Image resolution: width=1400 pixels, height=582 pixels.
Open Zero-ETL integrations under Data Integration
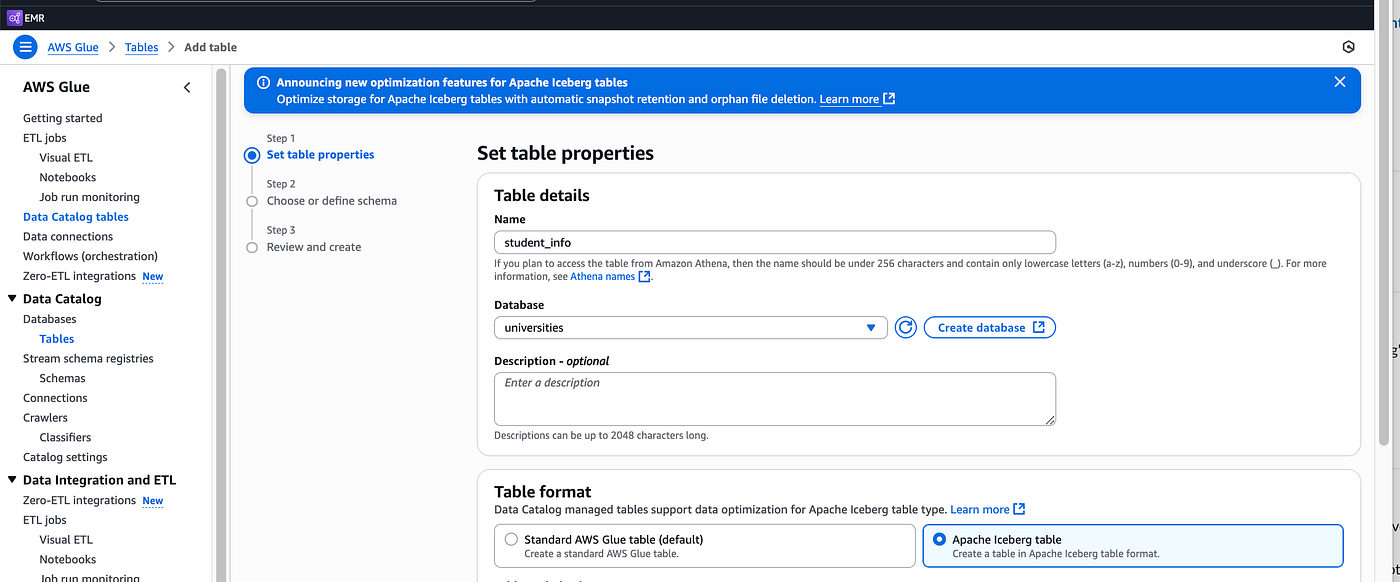click(x=79, y=500)
